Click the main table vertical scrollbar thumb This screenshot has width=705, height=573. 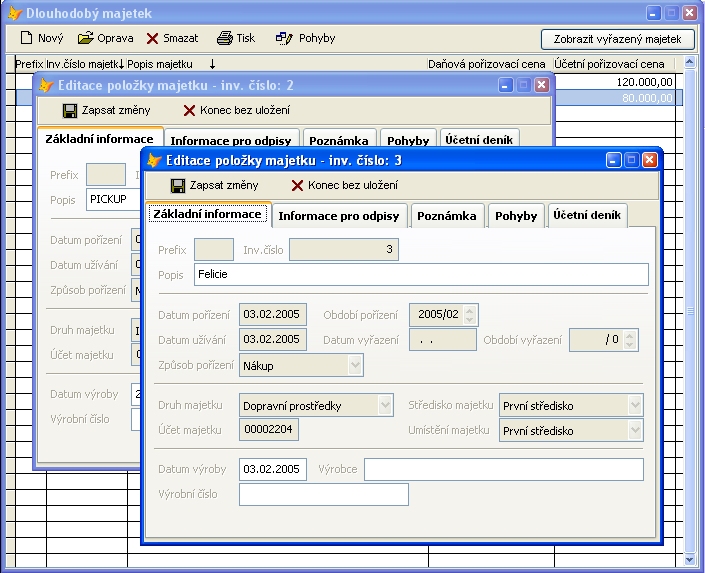coord(690,311)
